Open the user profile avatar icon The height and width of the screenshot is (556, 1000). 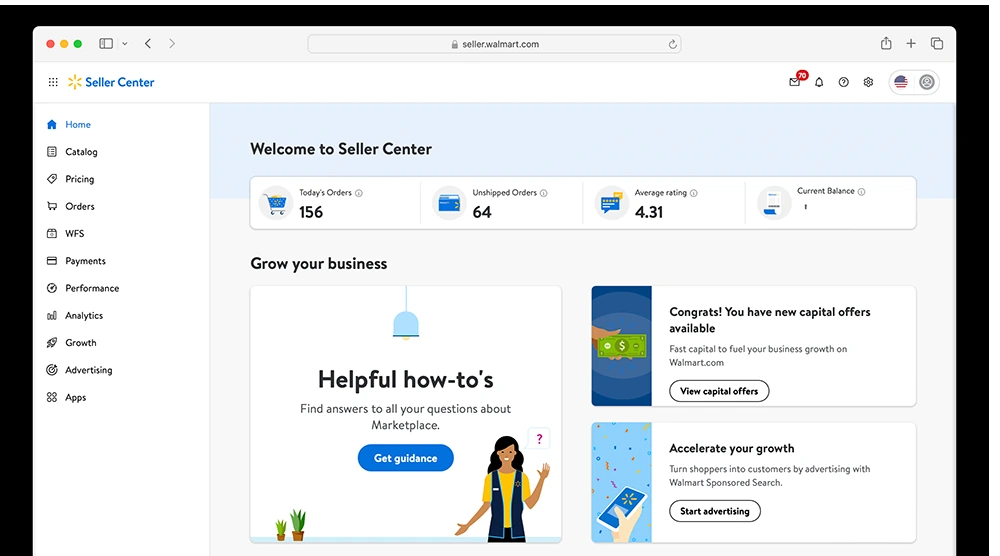[x=927, y=82]
